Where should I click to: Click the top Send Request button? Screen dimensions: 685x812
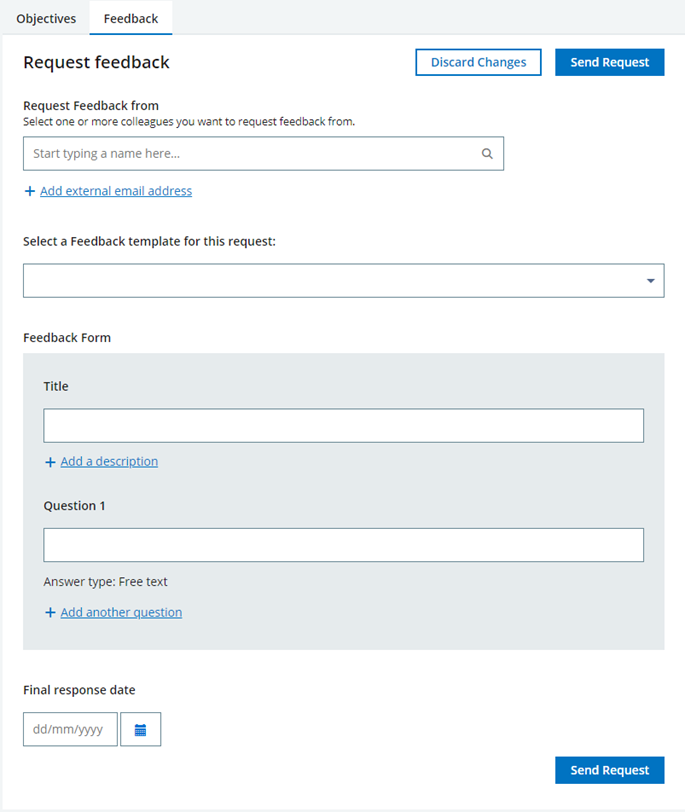(x=609, y=62)
